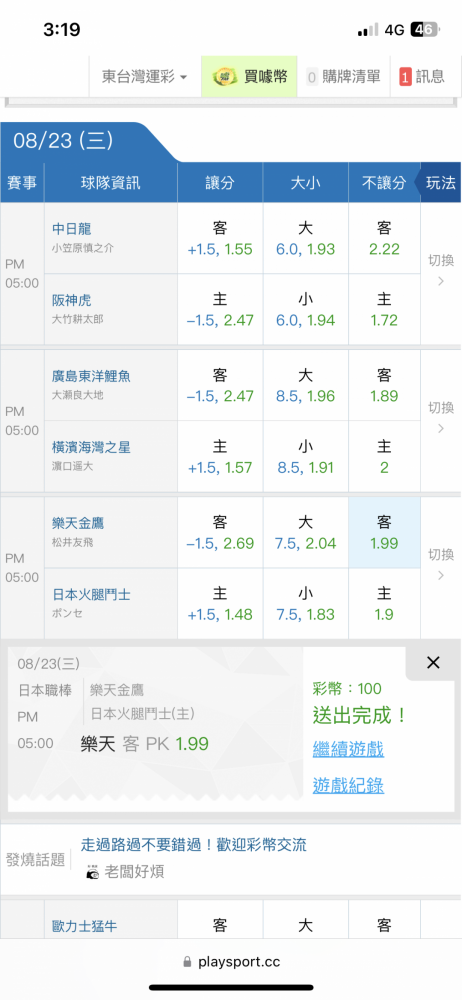Screen dimensions: 462x1000
Task: Select 大 8.5, 1.96 over pick for 廣島
Action: click(306, 386)
